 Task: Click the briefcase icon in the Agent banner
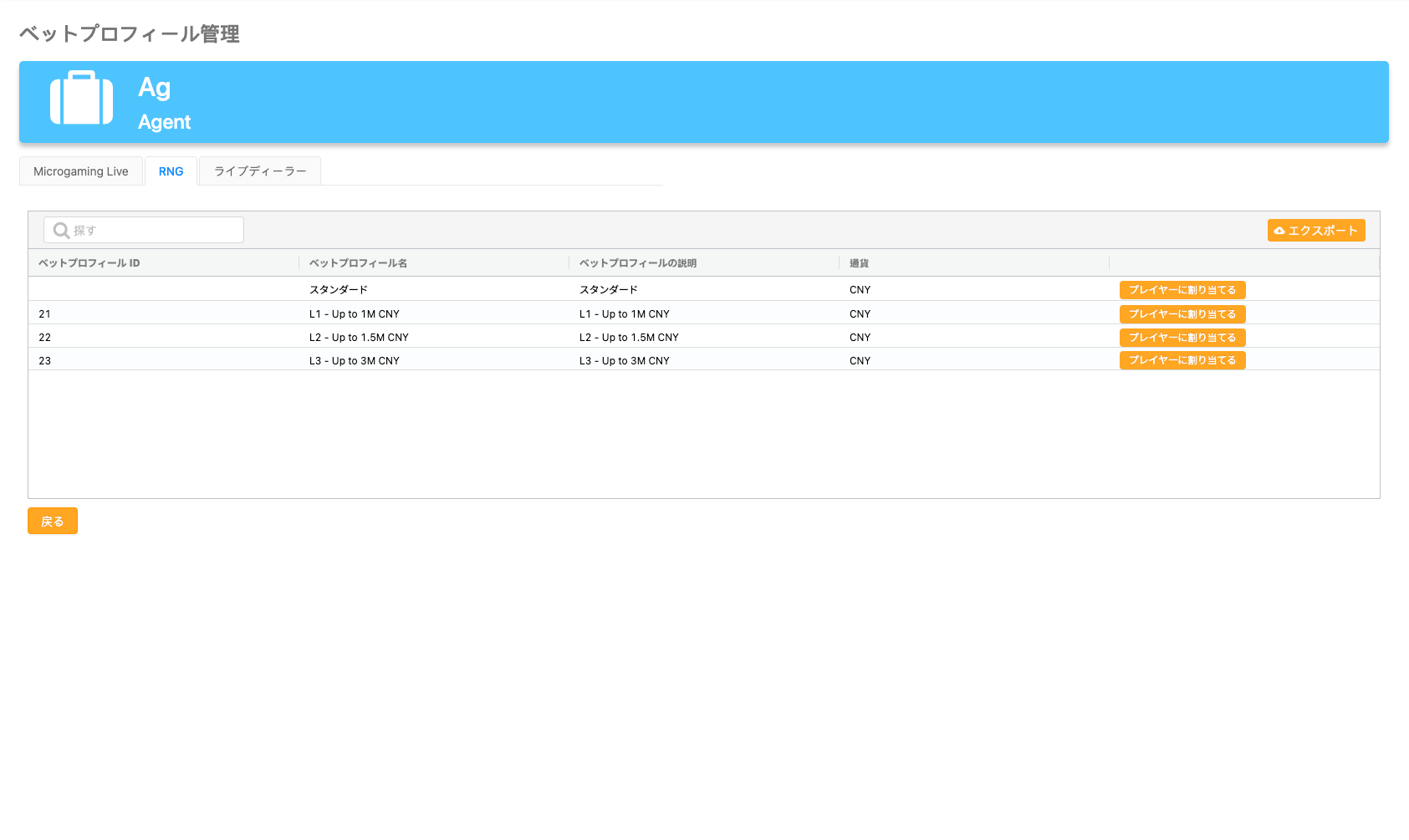click(81, 98)
